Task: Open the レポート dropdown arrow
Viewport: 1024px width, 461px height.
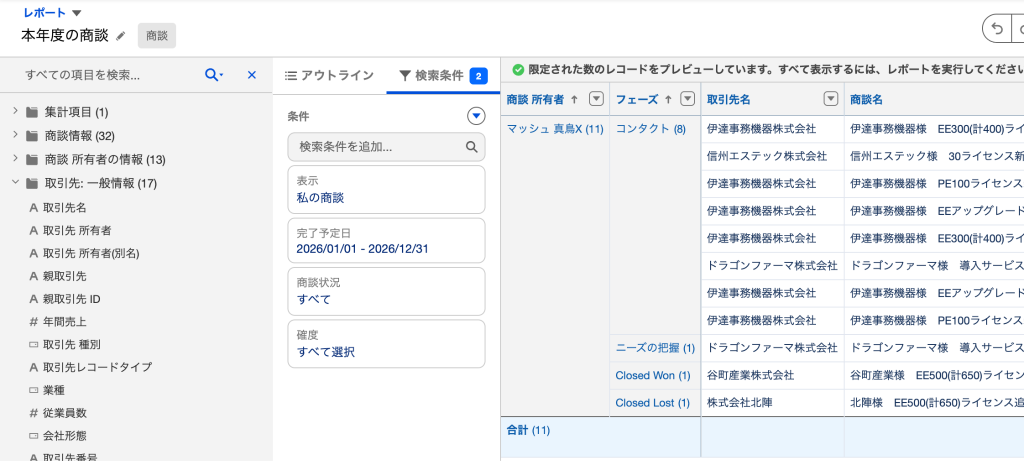Action: coord(76,13)
